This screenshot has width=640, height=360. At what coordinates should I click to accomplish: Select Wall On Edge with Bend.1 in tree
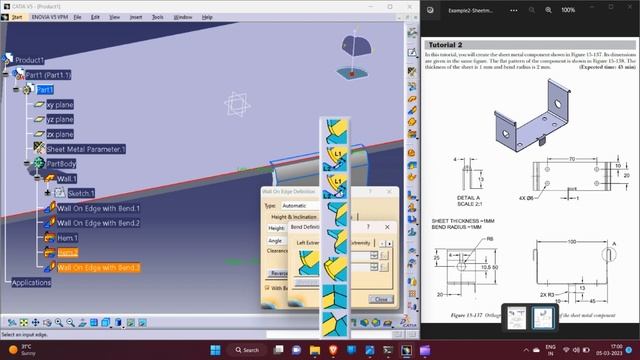98,208
